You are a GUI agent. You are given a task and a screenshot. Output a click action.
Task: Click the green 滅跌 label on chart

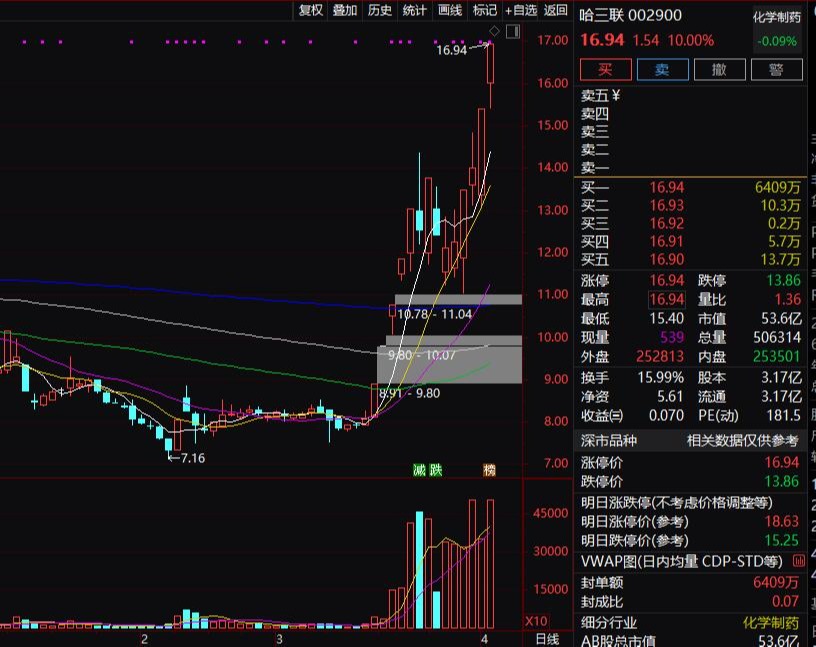pos(426,468)
